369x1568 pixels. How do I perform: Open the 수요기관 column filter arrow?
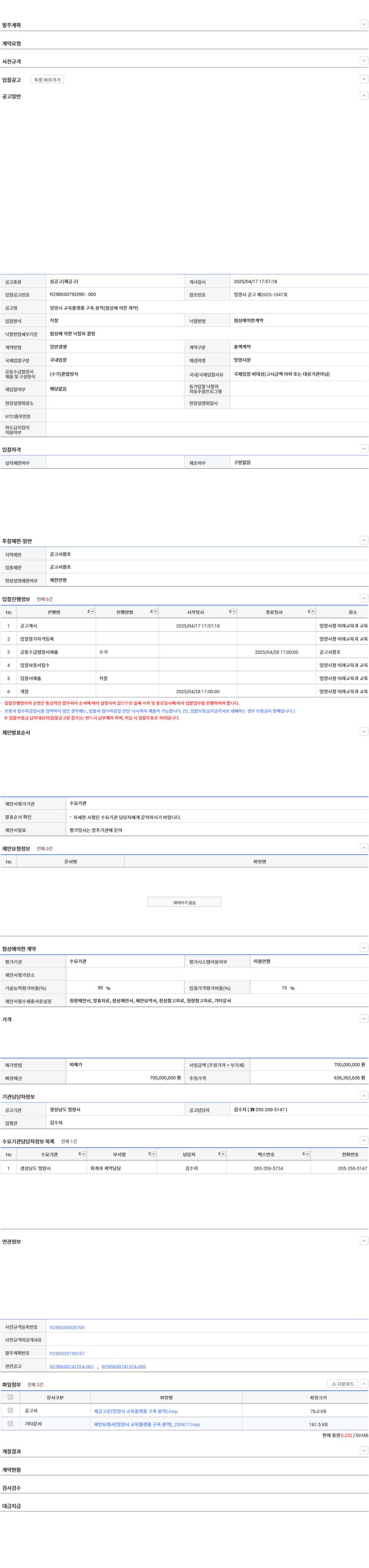(x=84, y=1154)
